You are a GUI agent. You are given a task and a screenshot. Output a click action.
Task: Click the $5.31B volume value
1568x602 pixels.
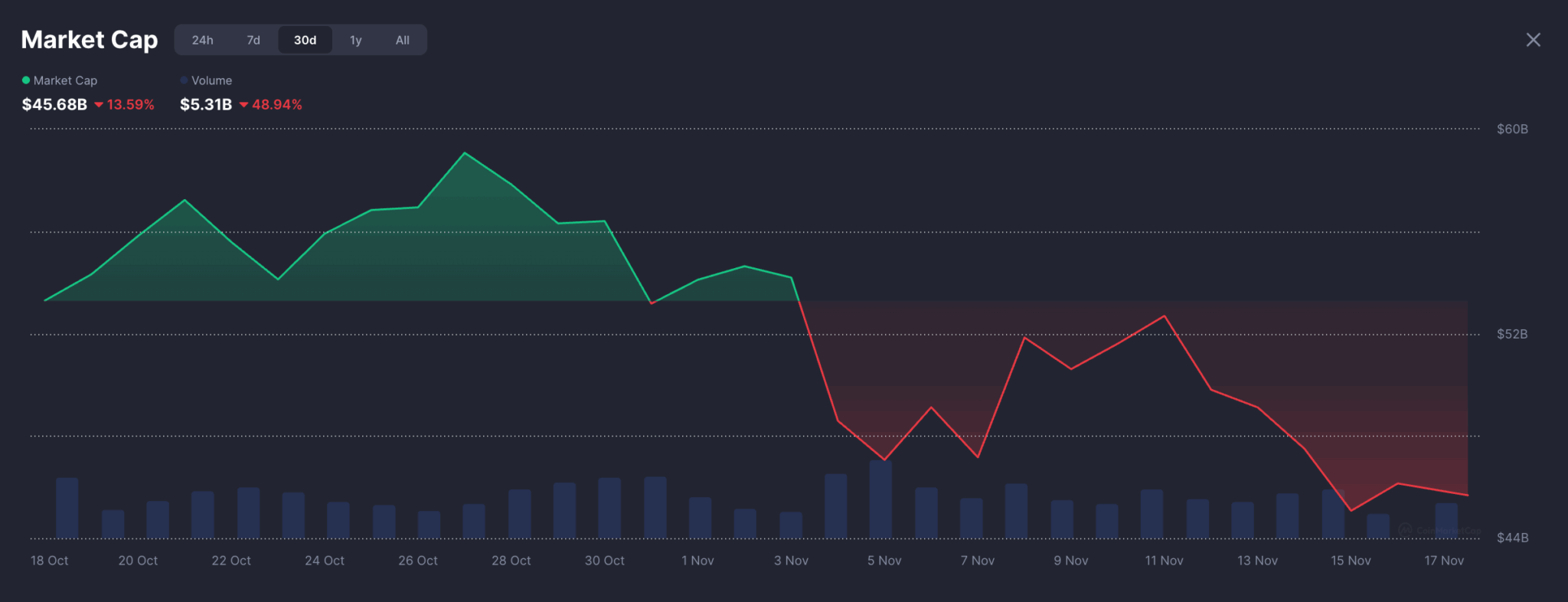pos(205,105)
